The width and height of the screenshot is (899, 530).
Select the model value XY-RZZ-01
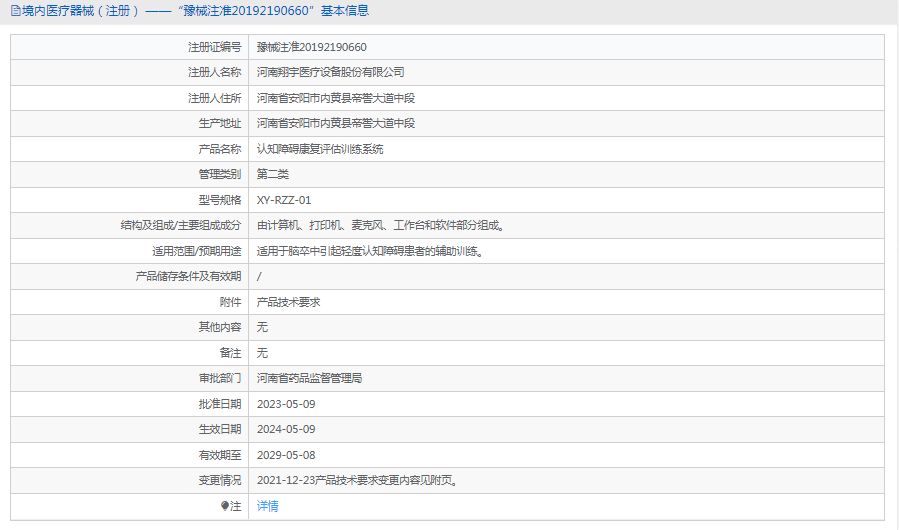pos(284,200)
